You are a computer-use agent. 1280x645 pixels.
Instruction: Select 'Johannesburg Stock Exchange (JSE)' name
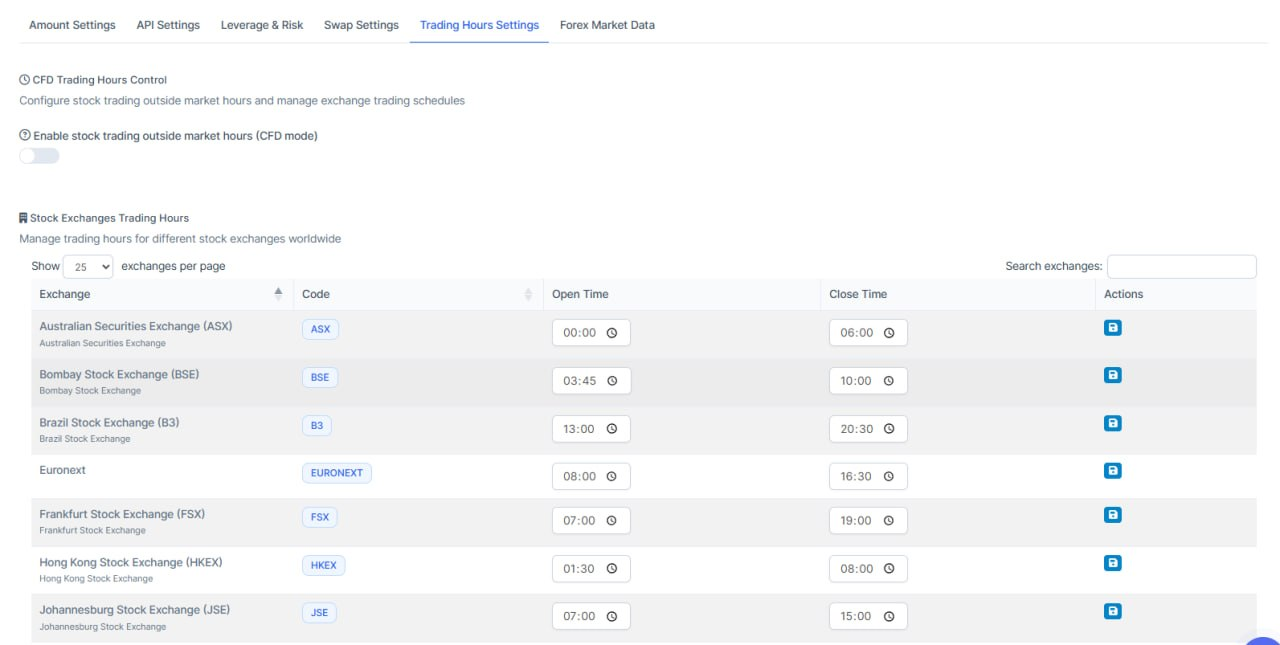coord(135,609)
